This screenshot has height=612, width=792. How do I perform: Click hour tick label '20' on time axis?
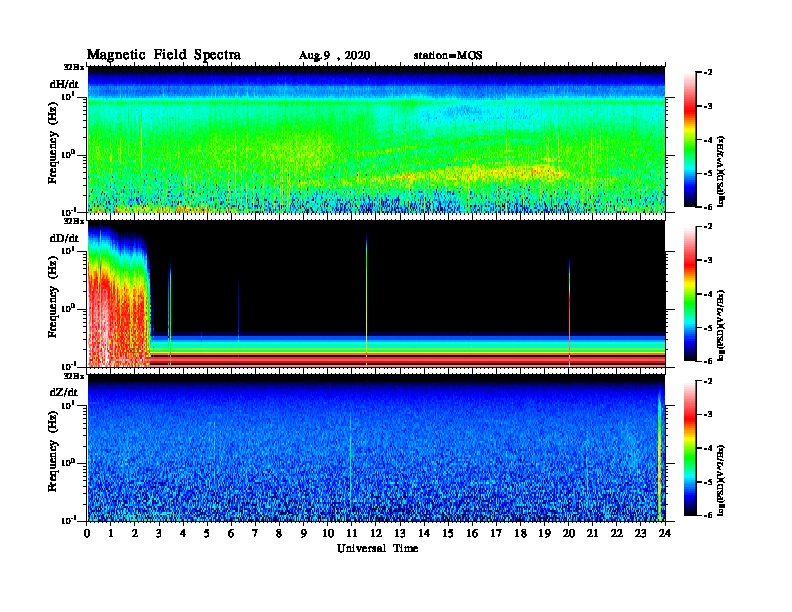click(569, 533)
